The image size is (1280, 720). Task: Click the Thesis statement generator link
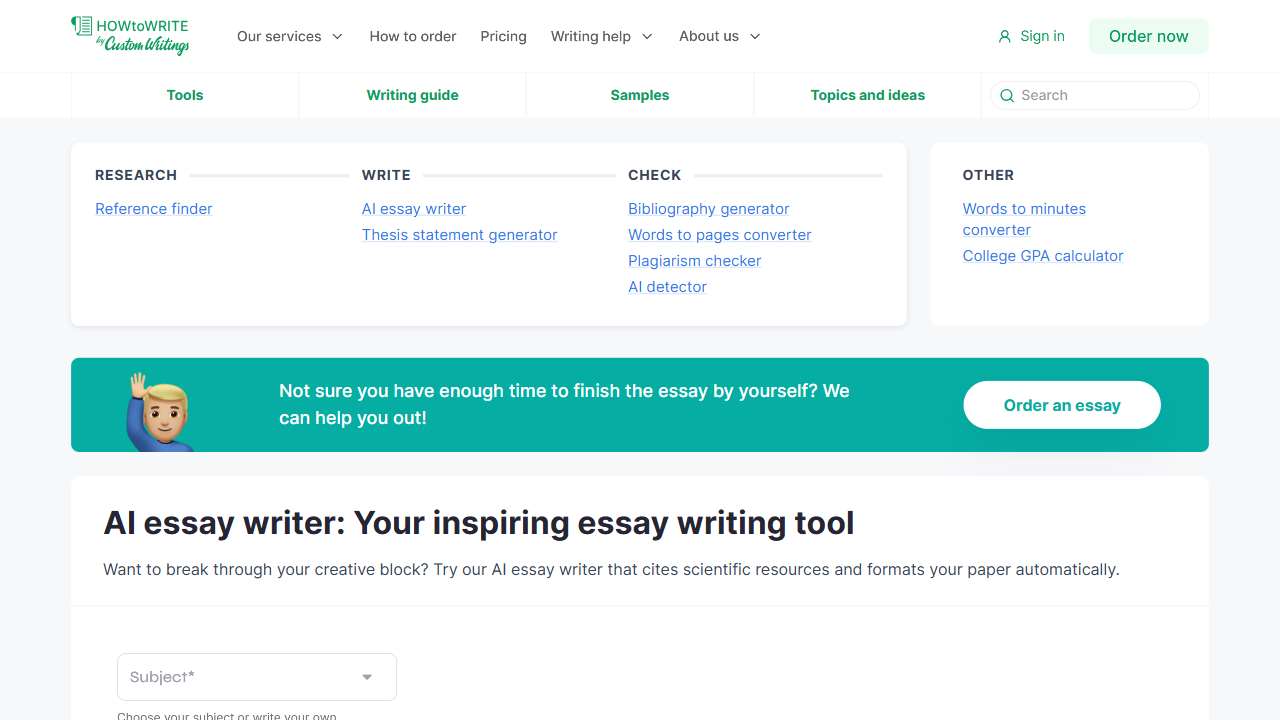(x=459, y=234)
